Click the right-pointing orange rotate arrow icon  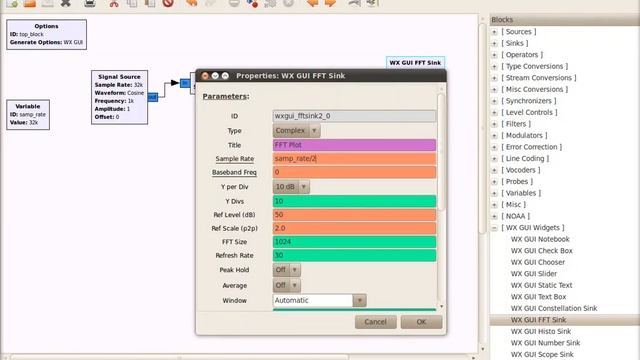coord(330,3)
